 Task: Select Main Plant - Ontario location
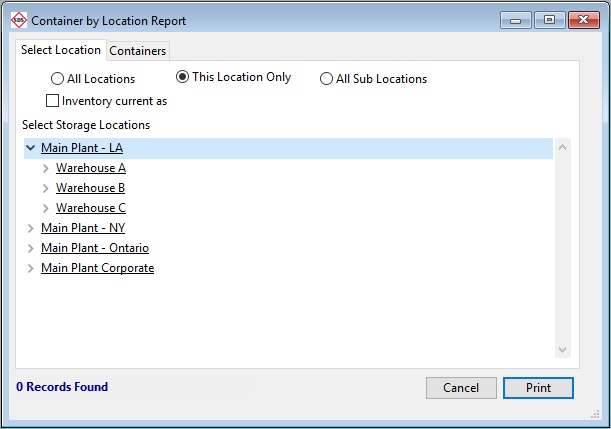pyautogui.click(x=94, y=248)
